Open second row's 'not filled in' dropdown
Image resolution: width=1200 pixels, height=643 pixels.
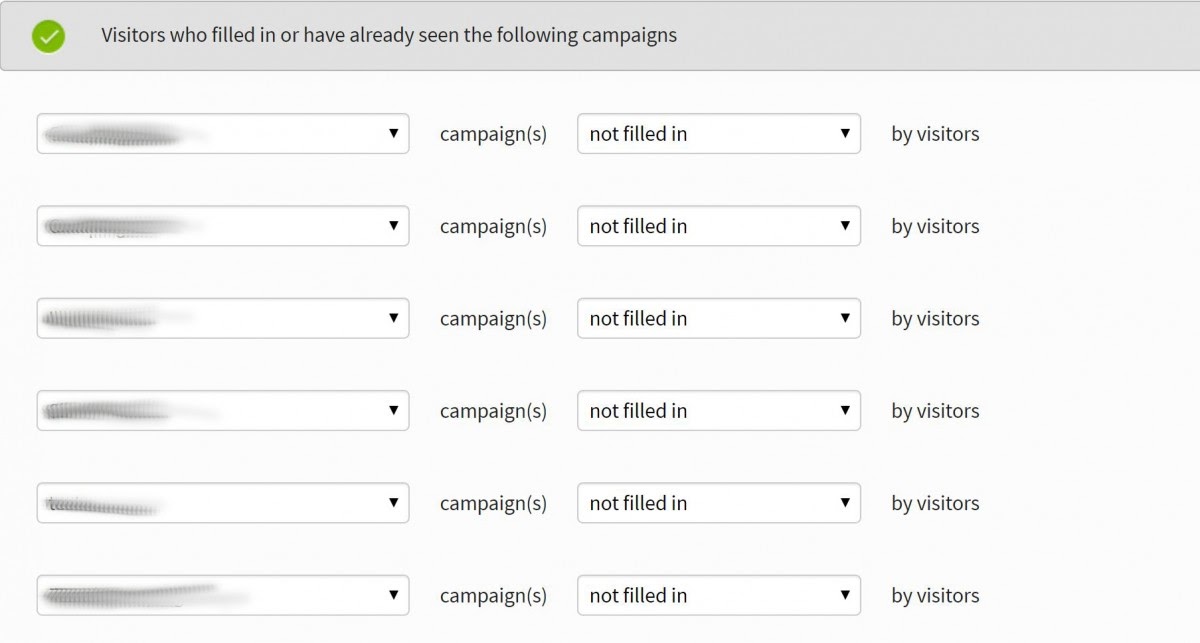click(x=718, y=226)
